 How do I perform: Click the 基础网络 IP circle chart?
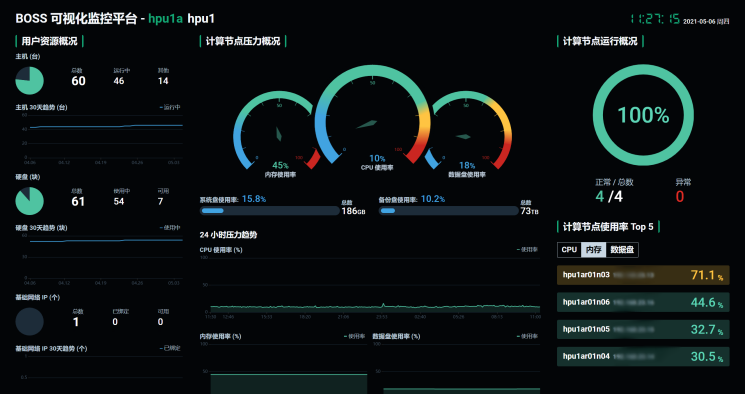click(x=29, y=322)
